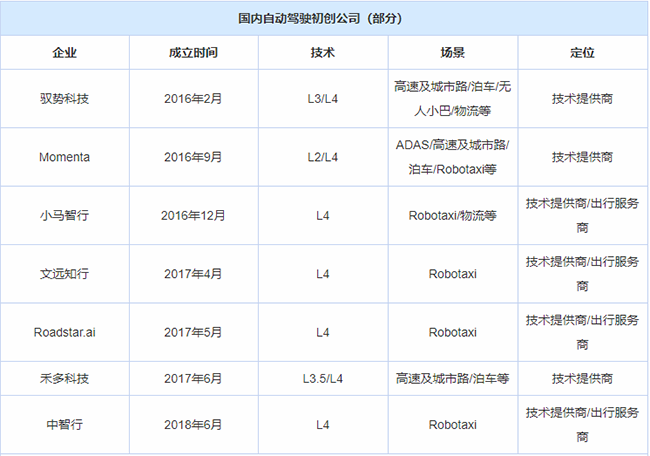This screenshot has height=456, width=650.
Task: Click the table title 国内自动驾驶初创公司（部分）
Action: pos(320,19)
